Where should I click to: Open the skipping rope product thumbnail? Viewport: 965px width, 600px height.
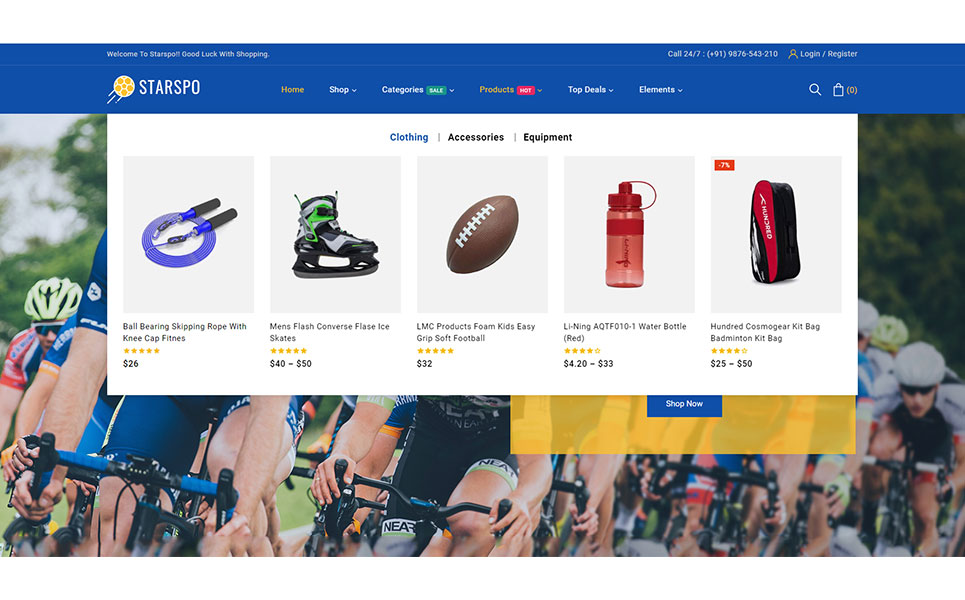(x=188, y=234)
